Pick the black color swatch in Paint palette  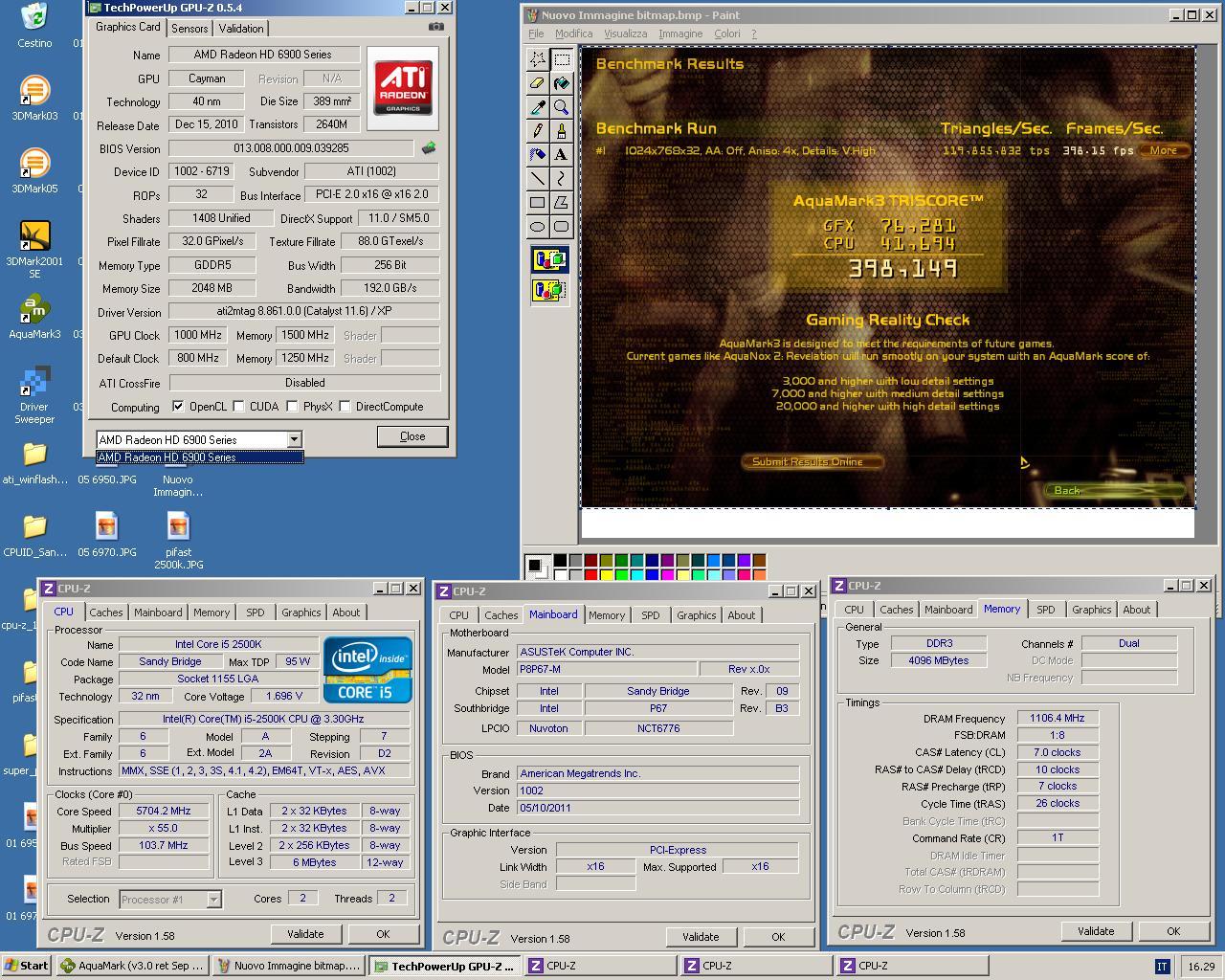pyautogui.click(x=561, y=561)
